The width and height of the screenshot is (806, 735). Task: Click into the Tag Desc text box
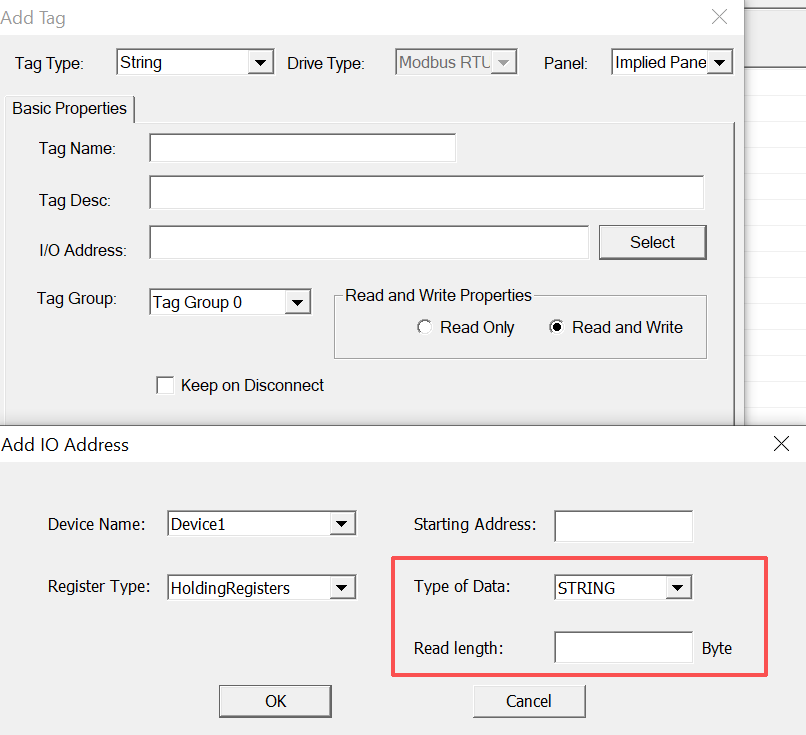pyautogui.click(x=426, y=193)
